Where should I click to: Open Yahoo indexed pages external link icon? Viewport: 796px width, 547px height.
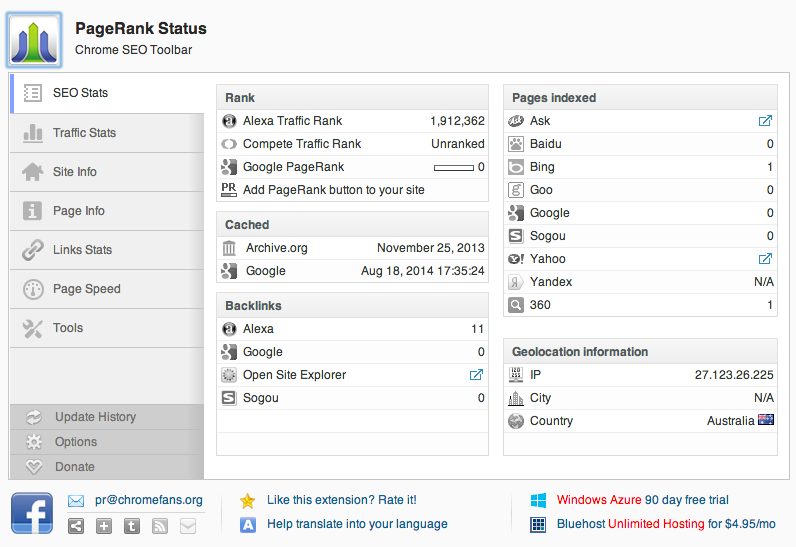pyautogui.click(x=765, y=259)
